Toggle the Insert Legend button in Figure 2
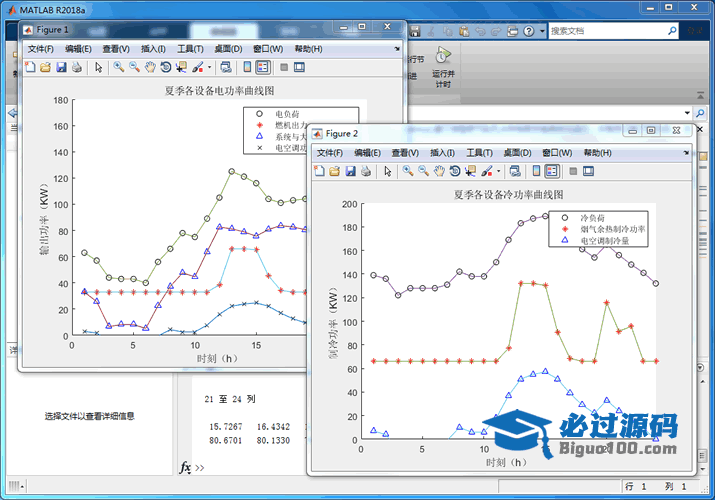 click(x=551, y=171)
